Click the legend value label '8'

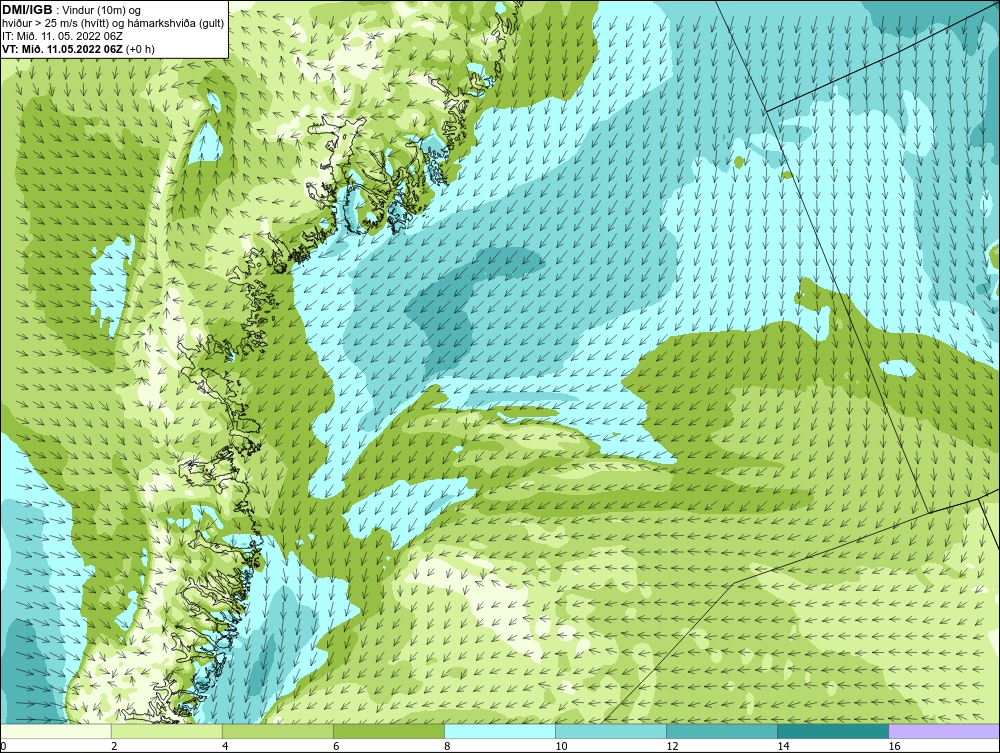click(447, 746)
